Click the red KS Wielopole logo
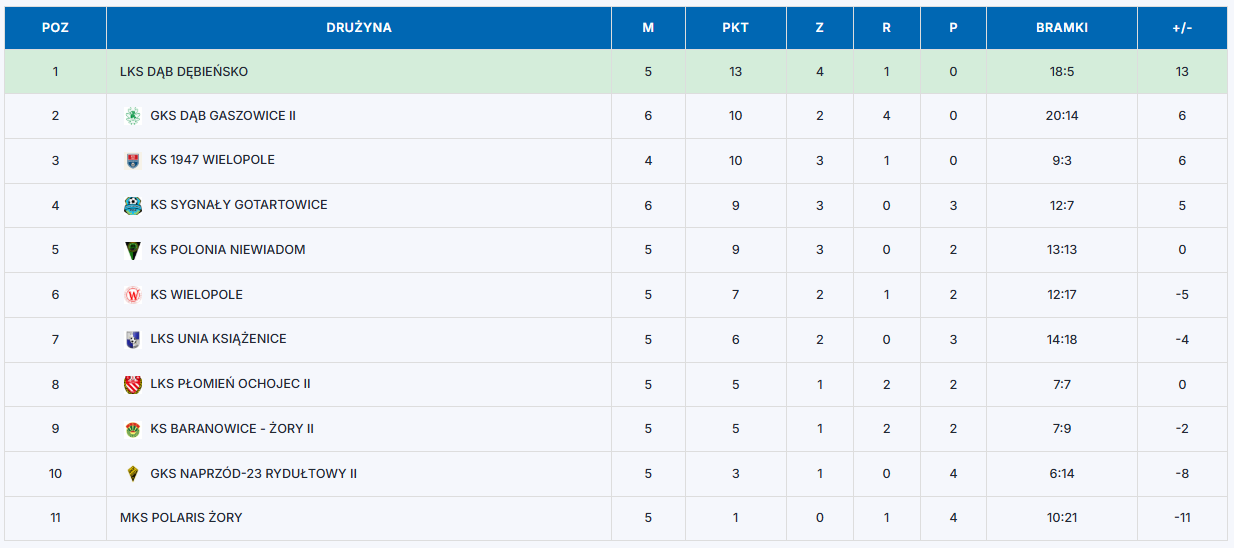The width and height of the screenshot is (1234, 548). (x=132, y=295)
